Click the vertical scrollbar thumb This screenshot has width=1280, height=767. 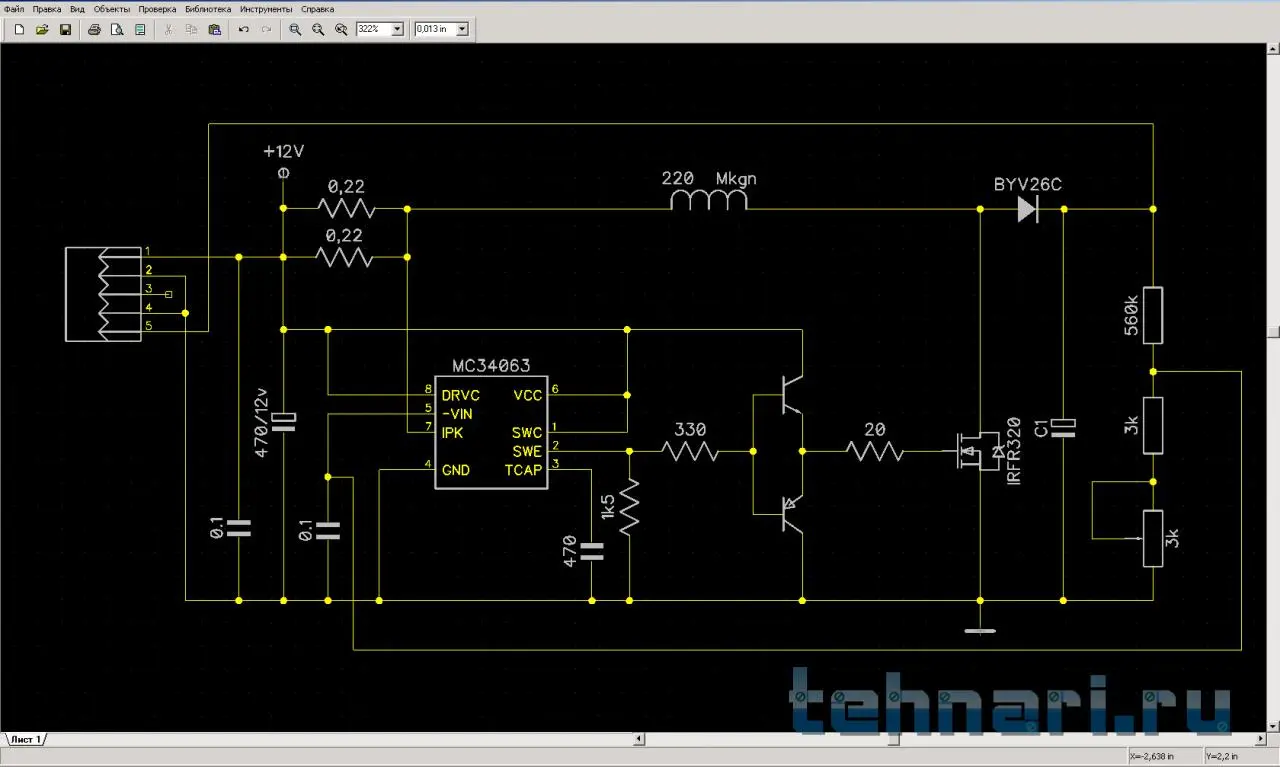(1273, 331)
